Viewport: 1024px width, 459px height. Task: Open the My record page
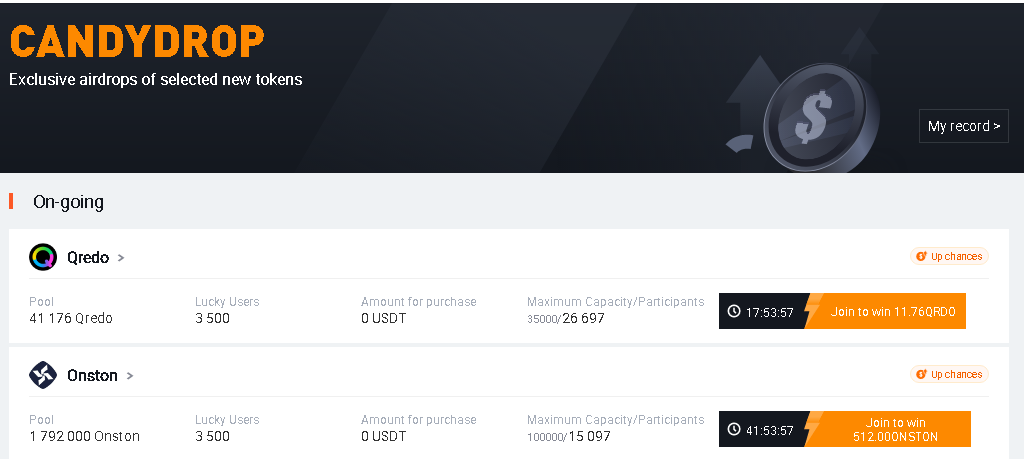point(963,126)
